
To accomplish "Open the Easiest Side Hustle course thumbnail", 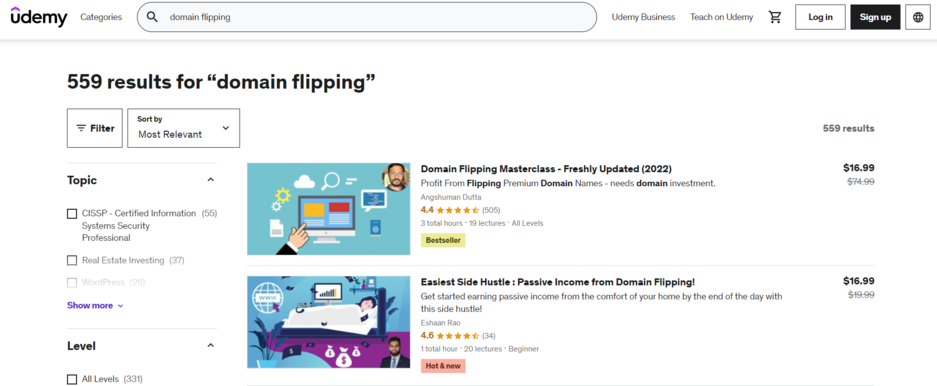I will [329, 322].
